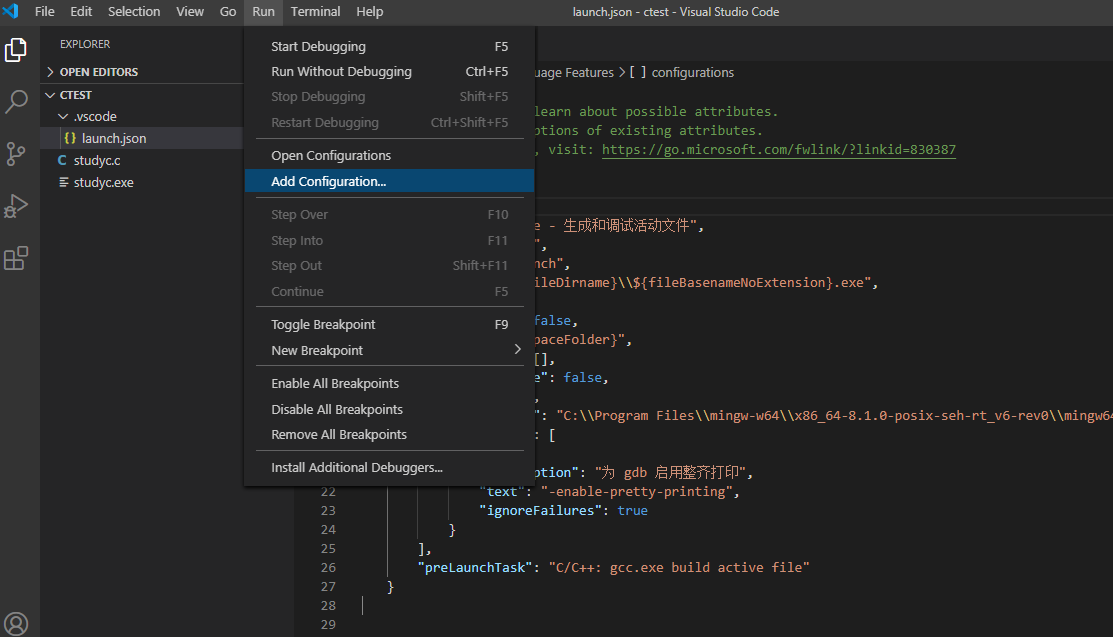Close the Run menu
1113x637 pixels.
pyautogui.click(x=263, y=11)
